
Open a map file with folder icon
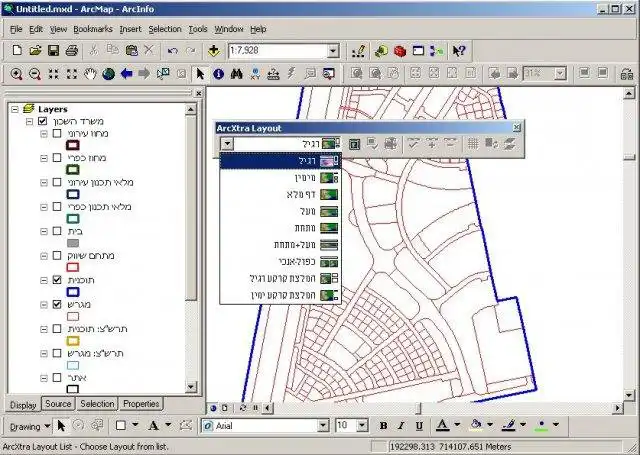pos(36,51)
